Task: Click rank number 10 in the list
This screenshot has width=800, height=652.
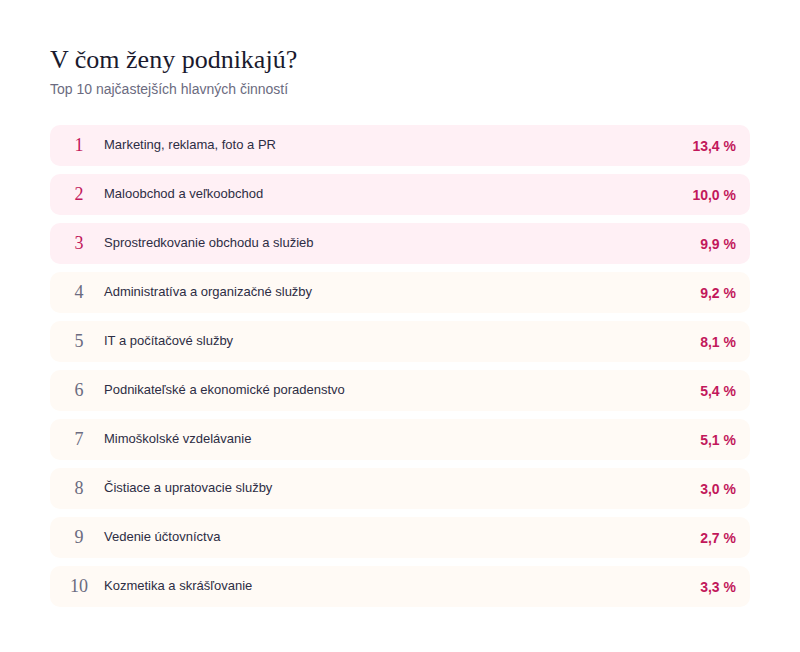Action: [79, 586]
